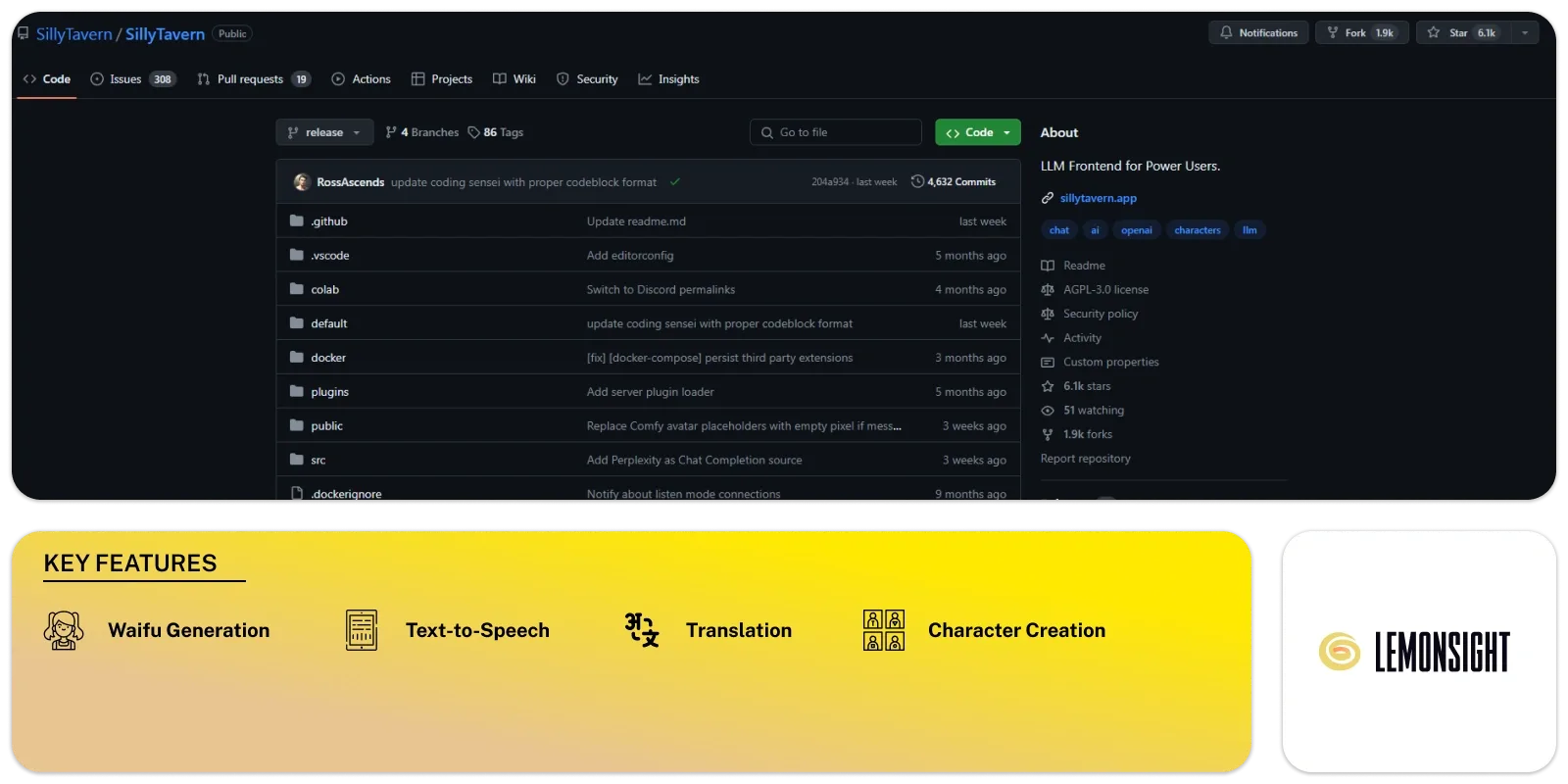Select the chat topic tag

(x=1059, y=230)
